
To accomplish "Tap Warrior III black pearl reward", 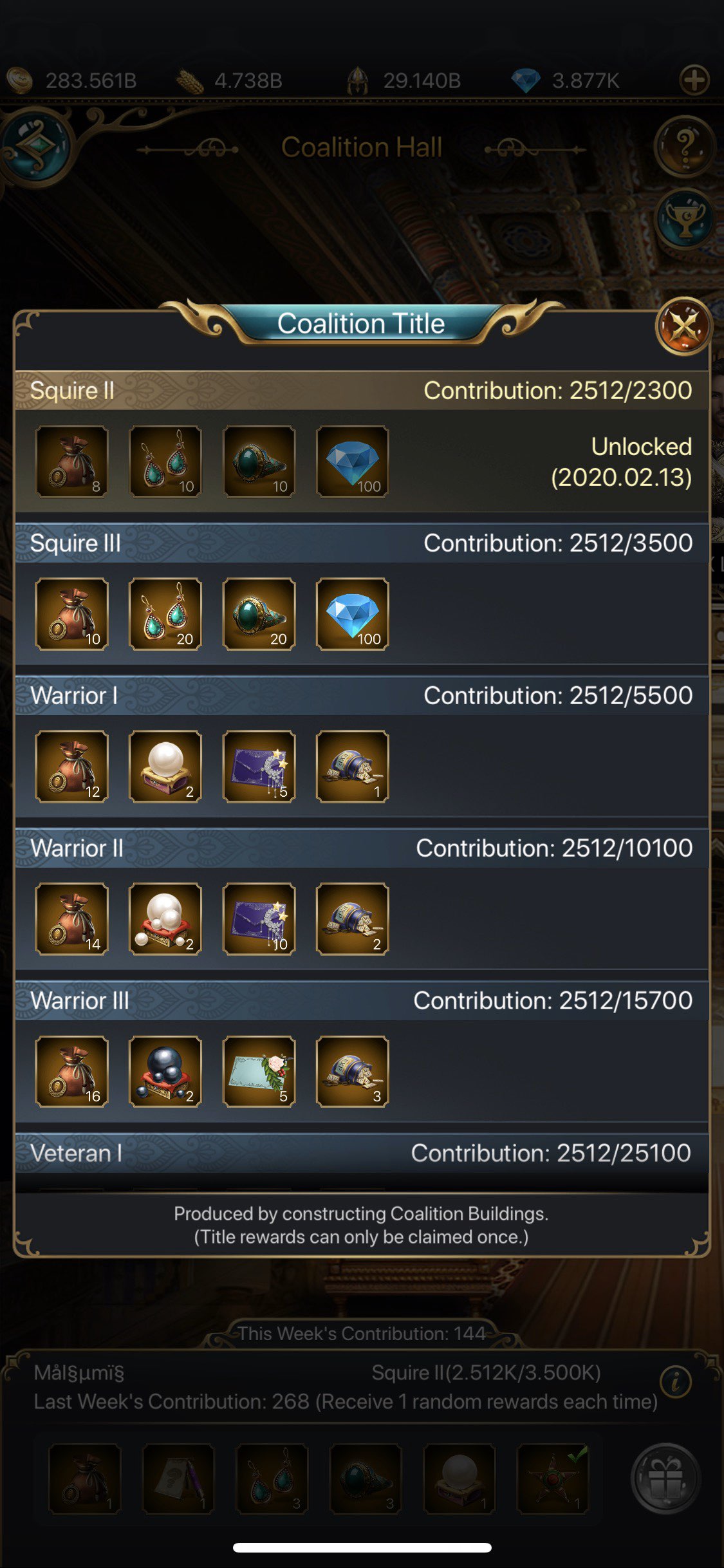I will click(x=165, y=1072).
